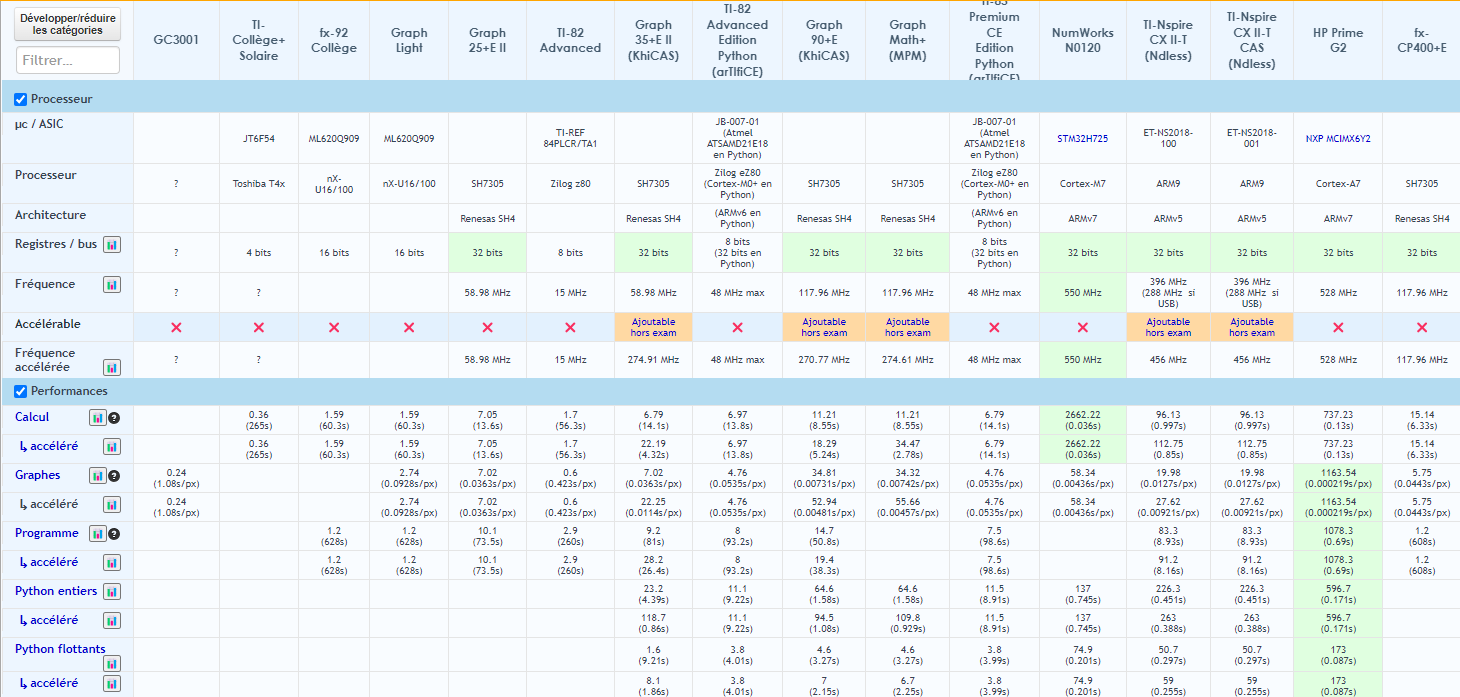Image resolution: width=1460 pixels, height=697 pixels.
Task: Show the chart for Graphes row
Action: (x=98, y=476)
